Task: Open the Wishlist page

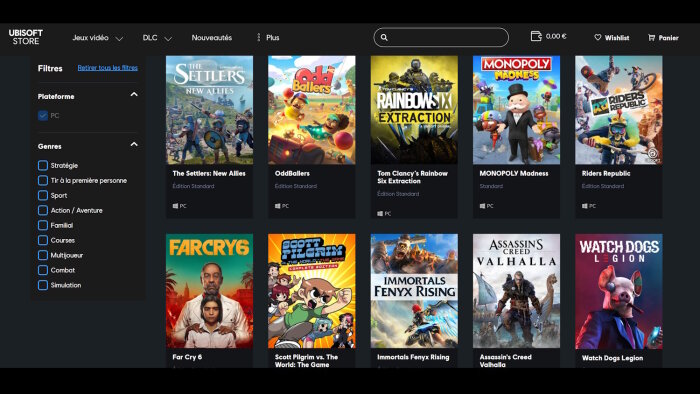Action: tap(617, 38)
